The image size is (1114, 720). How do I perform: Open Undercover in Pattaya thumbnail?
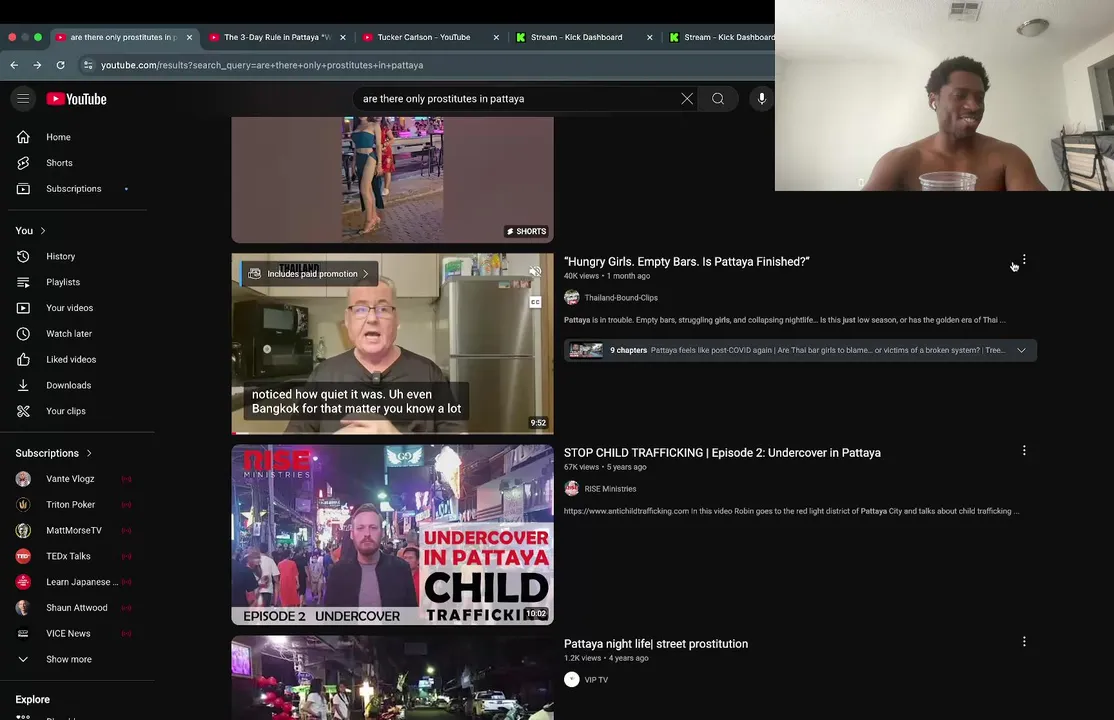click(392, 534)
